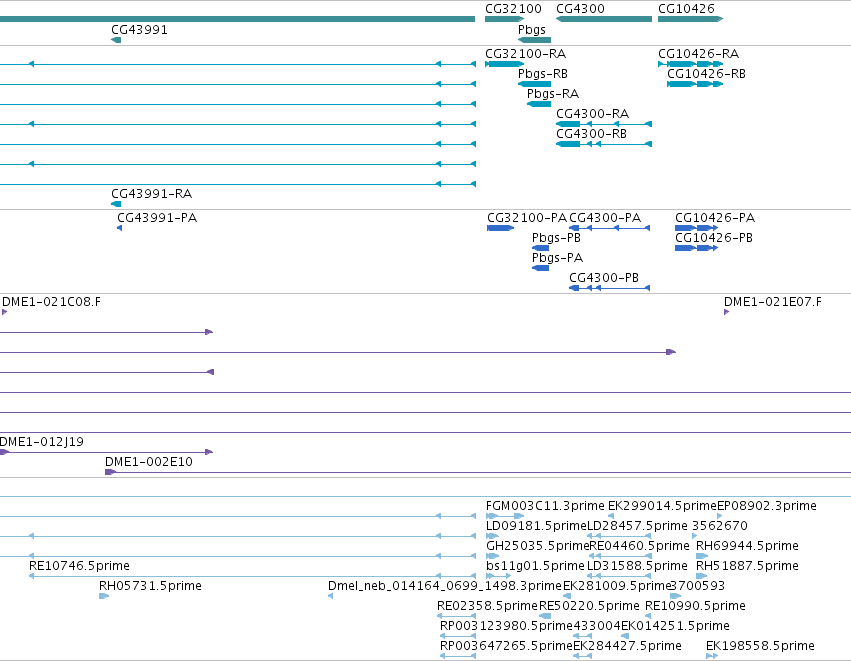The height and width of the screenshot is (661, 851).
Task: Select transcript Pbgs-RB
Action: pos(535,84)
